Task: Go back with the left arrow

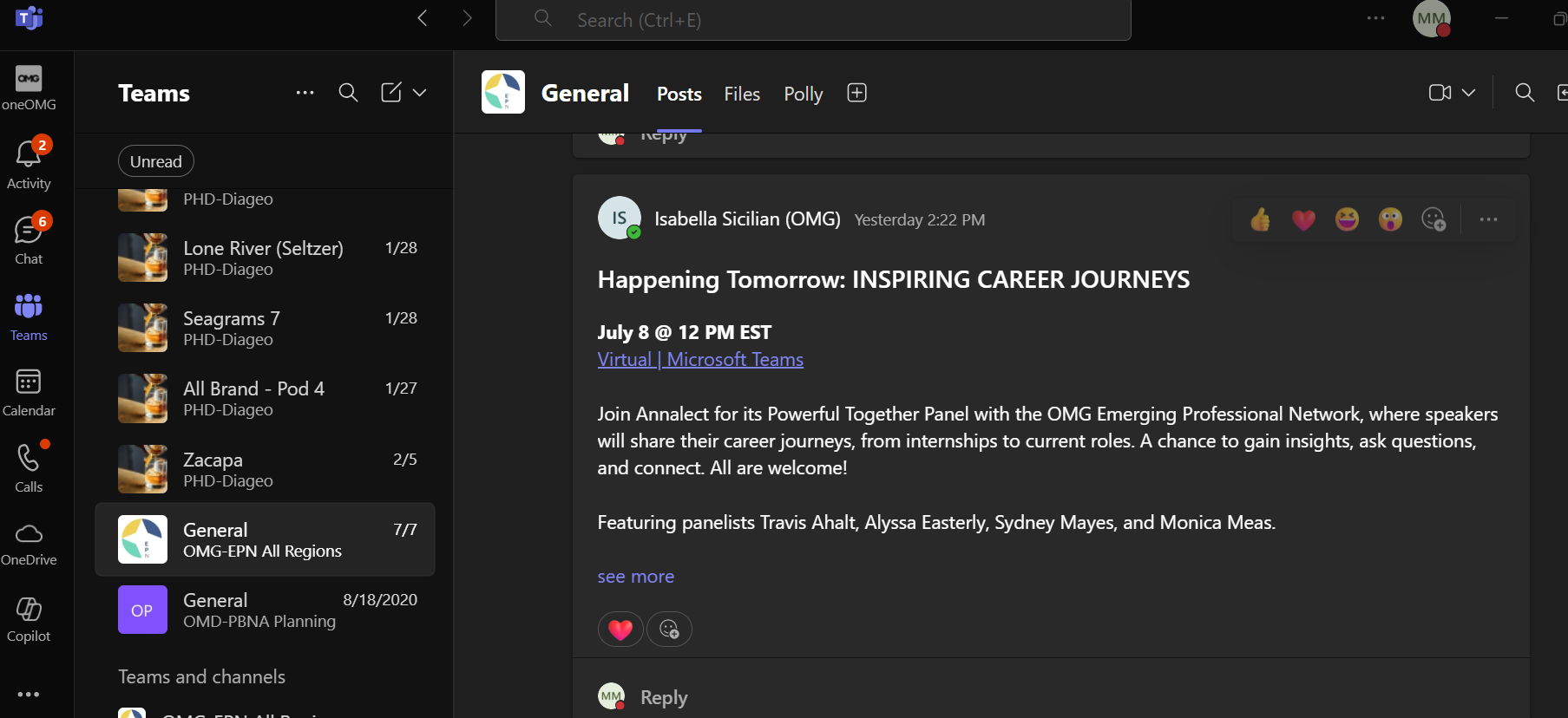Action: [423, 18]
